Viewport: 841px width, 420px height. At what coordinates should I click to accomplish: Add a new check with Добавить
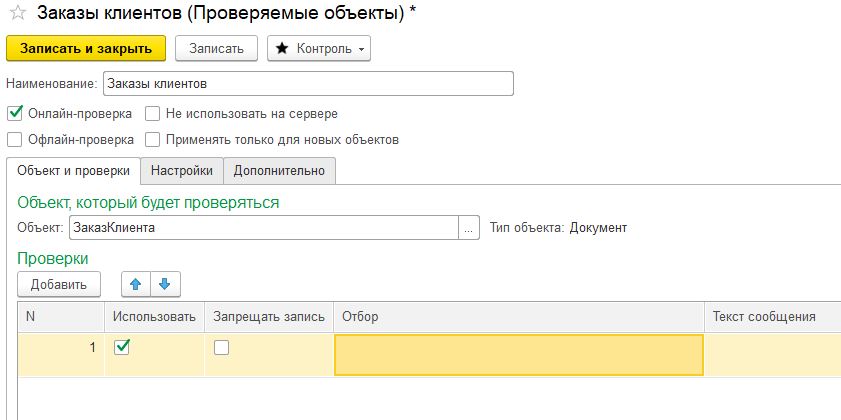pos(59,284)
